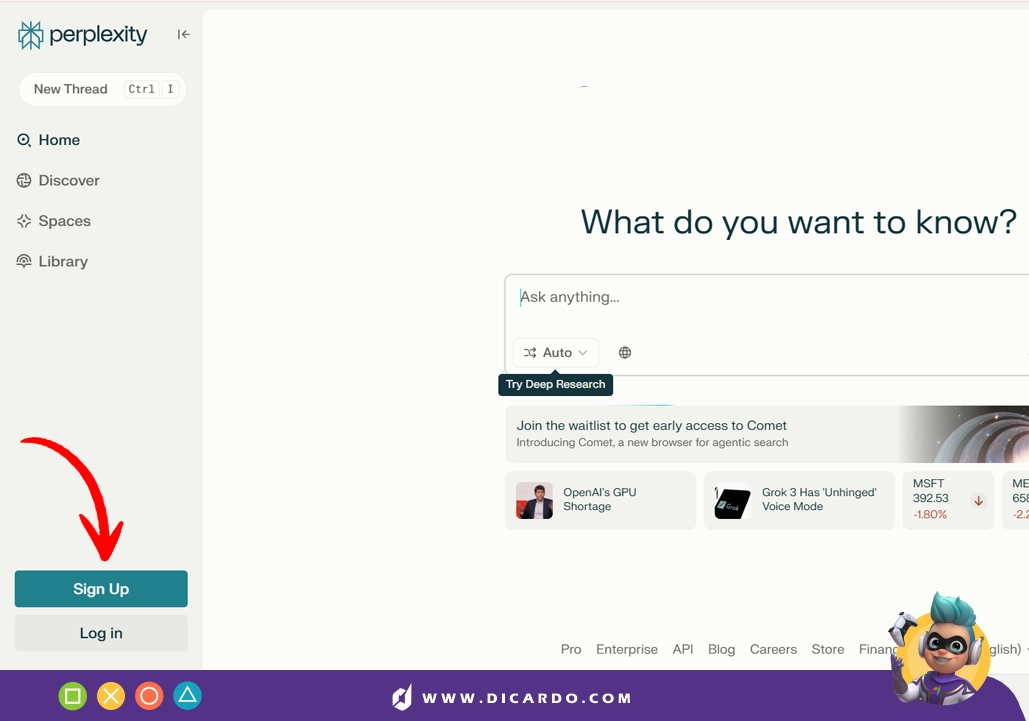The width and height of the screenshot is (1029, 721).
Task: Open OpenAI's GPU Shortage story
Action: click(600, 500)
